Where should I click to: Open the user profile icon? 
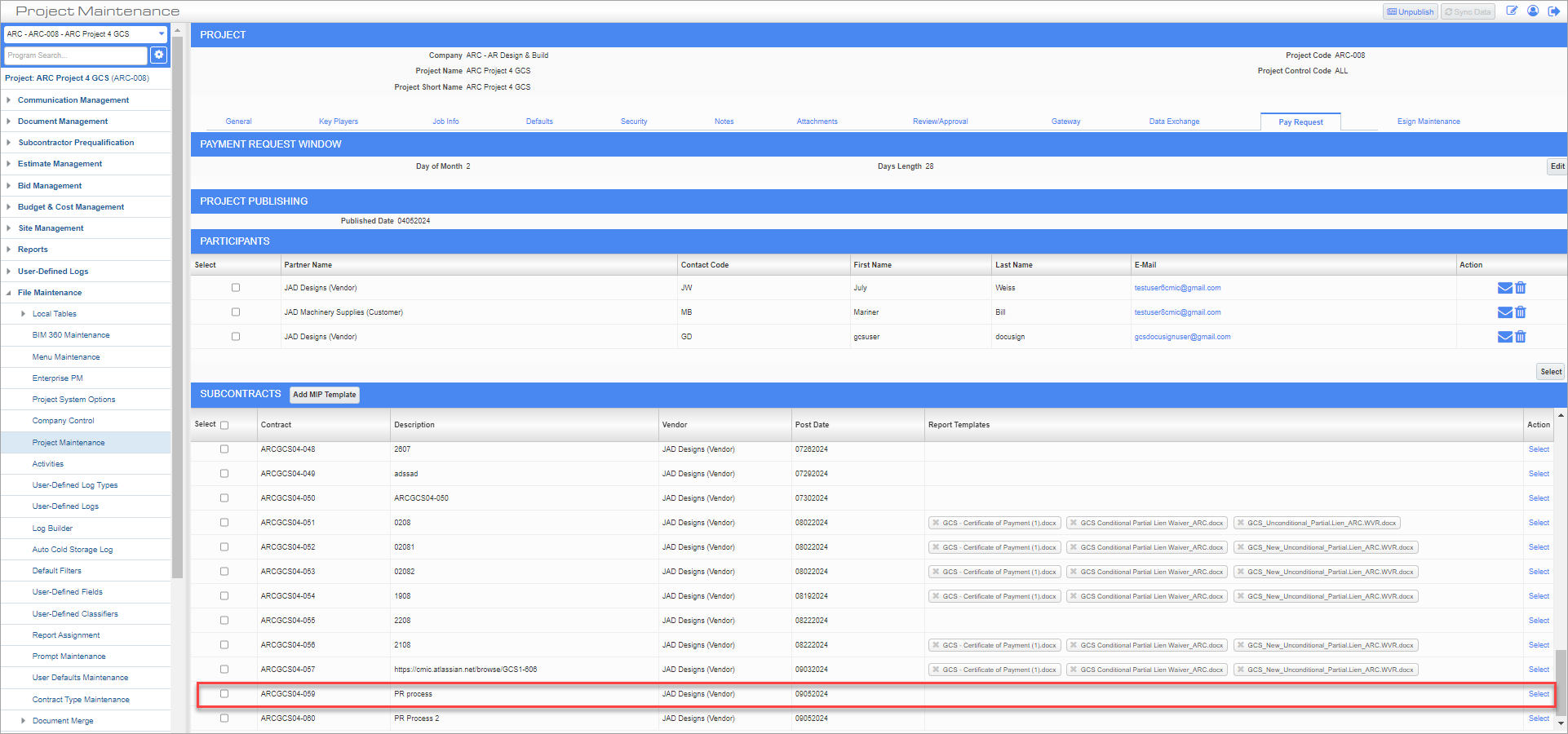point(1533,11)
